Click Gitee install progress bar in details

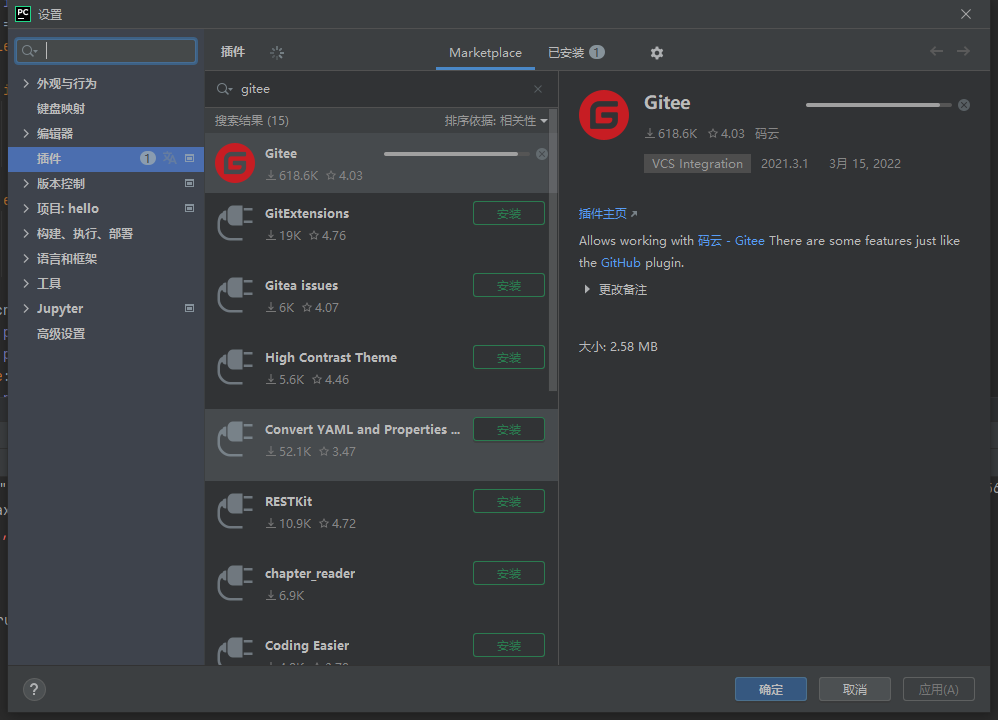pyautogui.click(x=878, y=105)
